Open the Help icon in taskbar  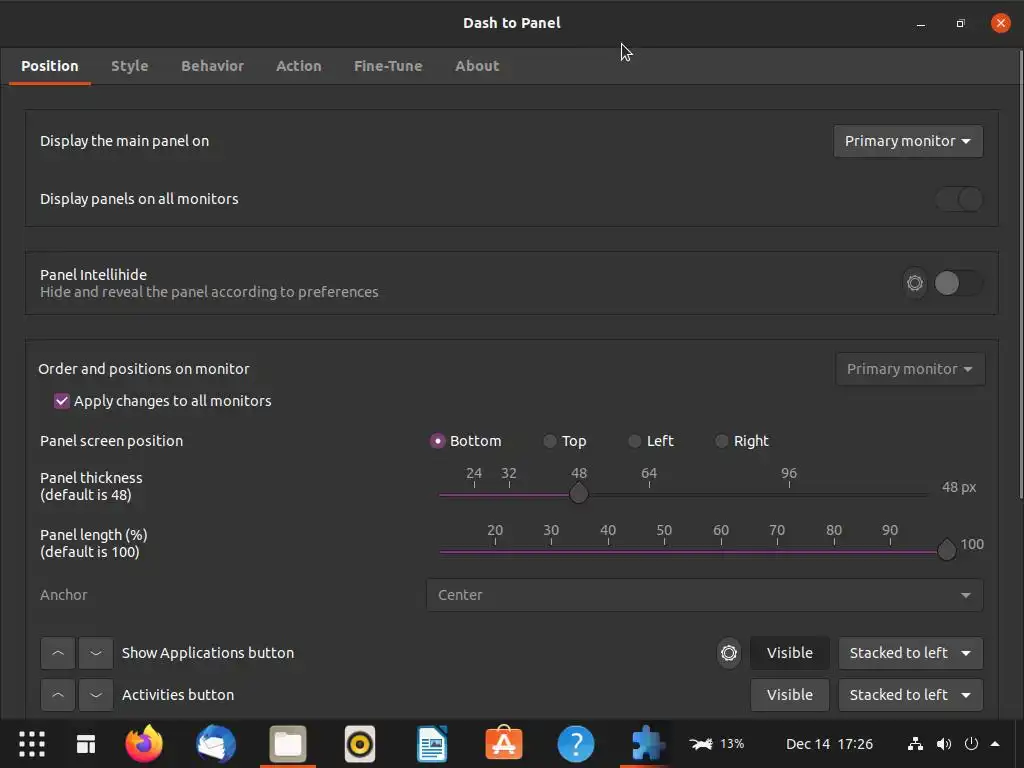tap(576, 744)
